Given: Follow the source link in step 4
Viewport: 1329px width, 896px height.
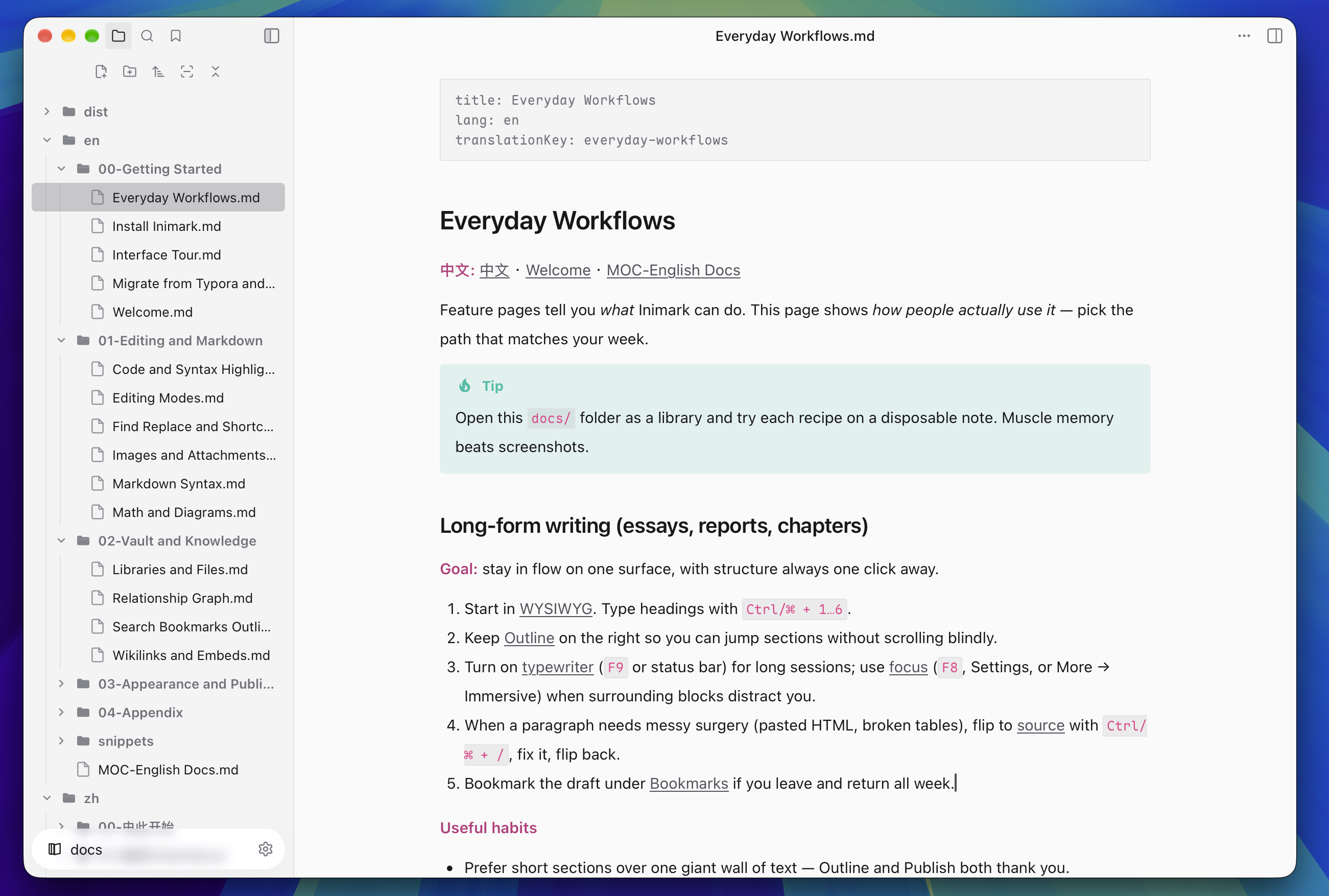Looking at the screenshot, I should coord(1040,726).
